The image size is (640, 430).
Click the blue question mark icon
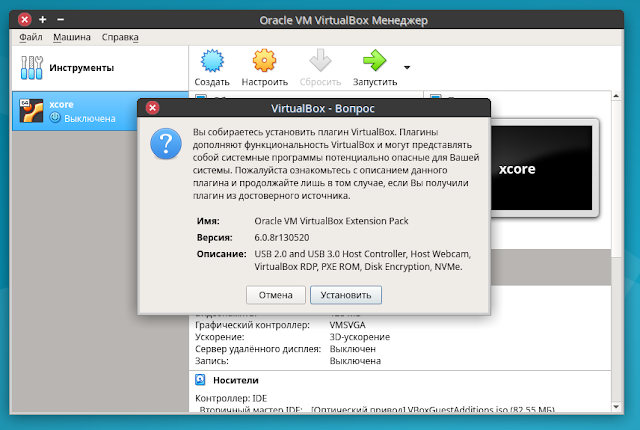point(166,144)
